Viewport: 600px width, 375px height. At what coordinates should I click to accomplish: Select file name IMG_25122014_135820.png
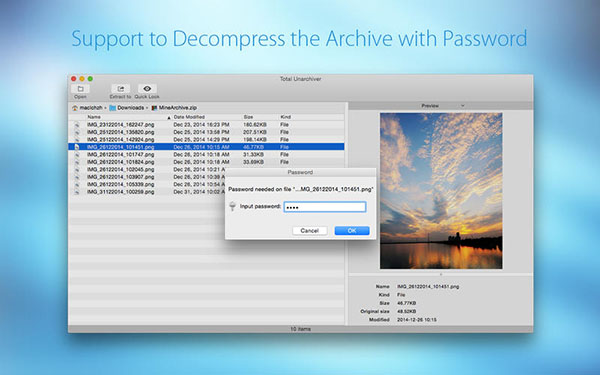(121, 132)
